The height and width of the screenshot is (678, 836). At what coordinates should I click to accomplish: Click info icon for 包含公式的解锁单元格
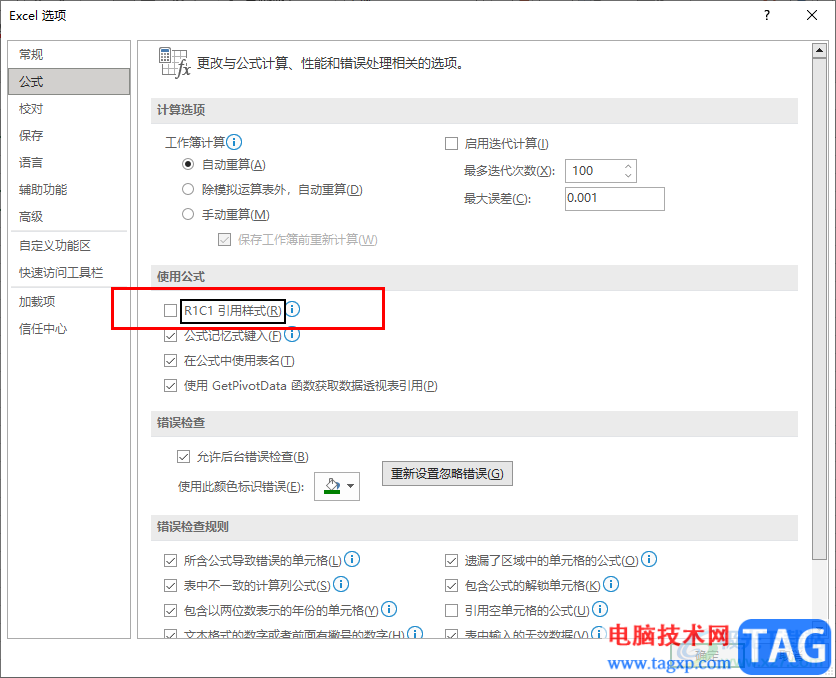(611, 584)
